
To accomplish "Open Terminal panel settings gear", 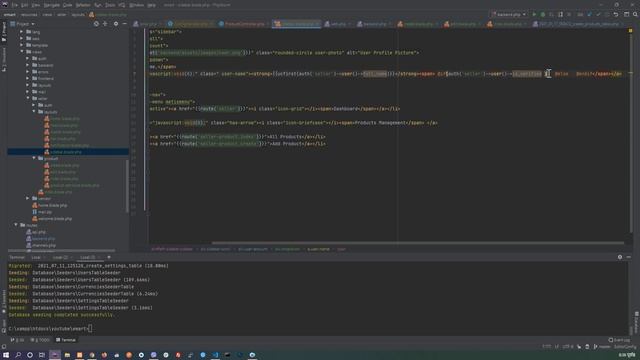I will point(620,257).
